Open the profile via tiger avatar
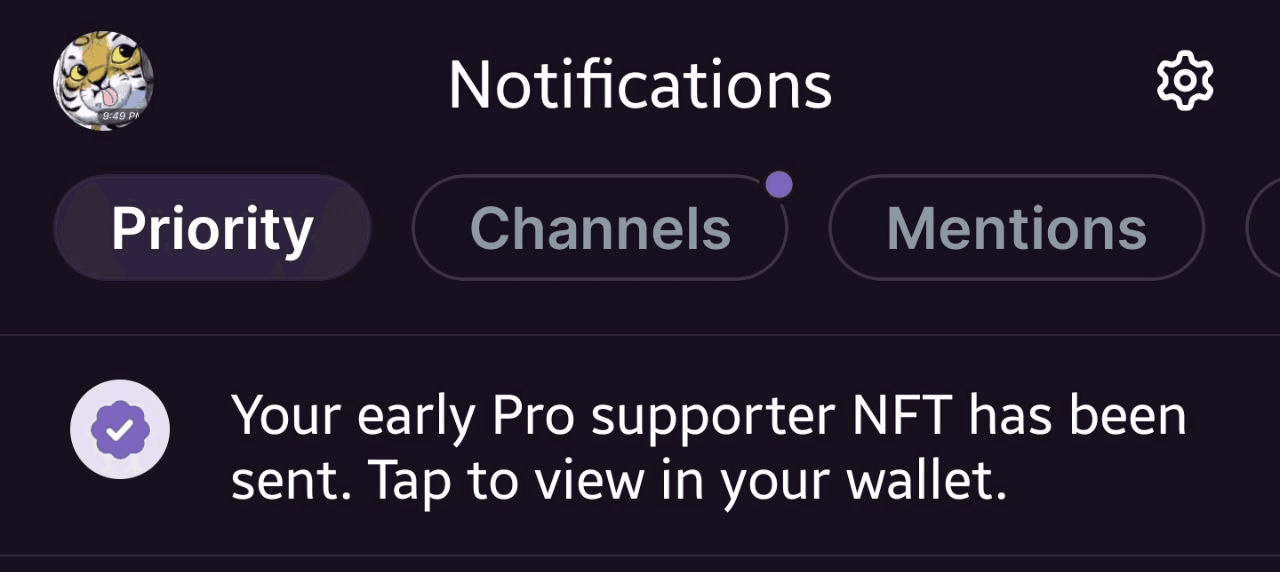 click(103, 81)
